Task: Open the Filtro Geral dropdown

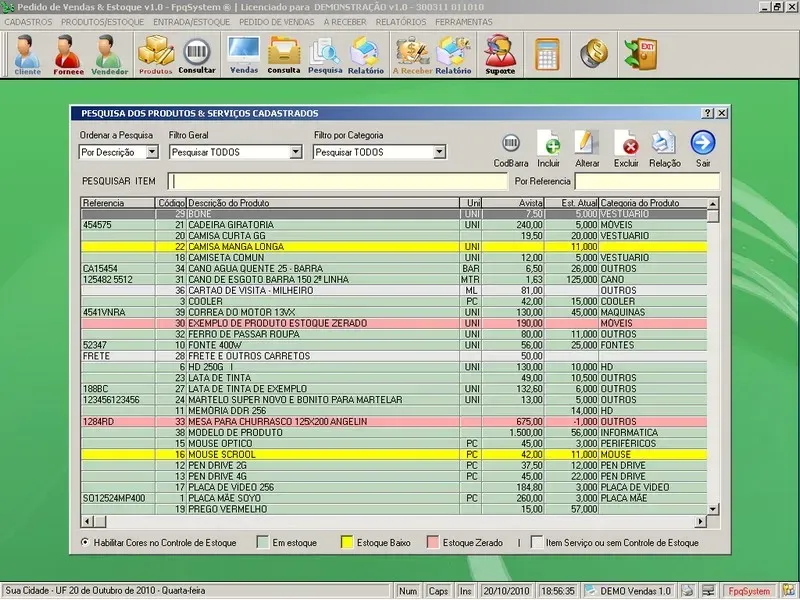Action: click(x=295, y=153)
